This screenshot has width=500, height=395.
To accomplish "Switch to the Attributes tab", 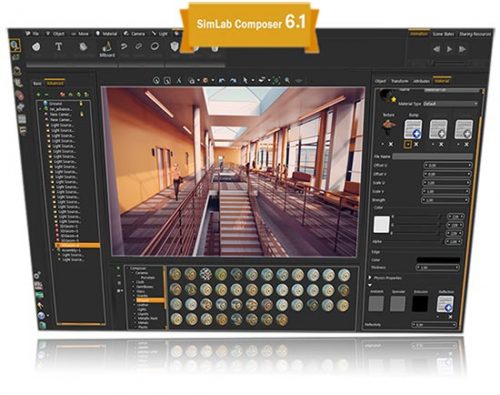I will 421,81.
